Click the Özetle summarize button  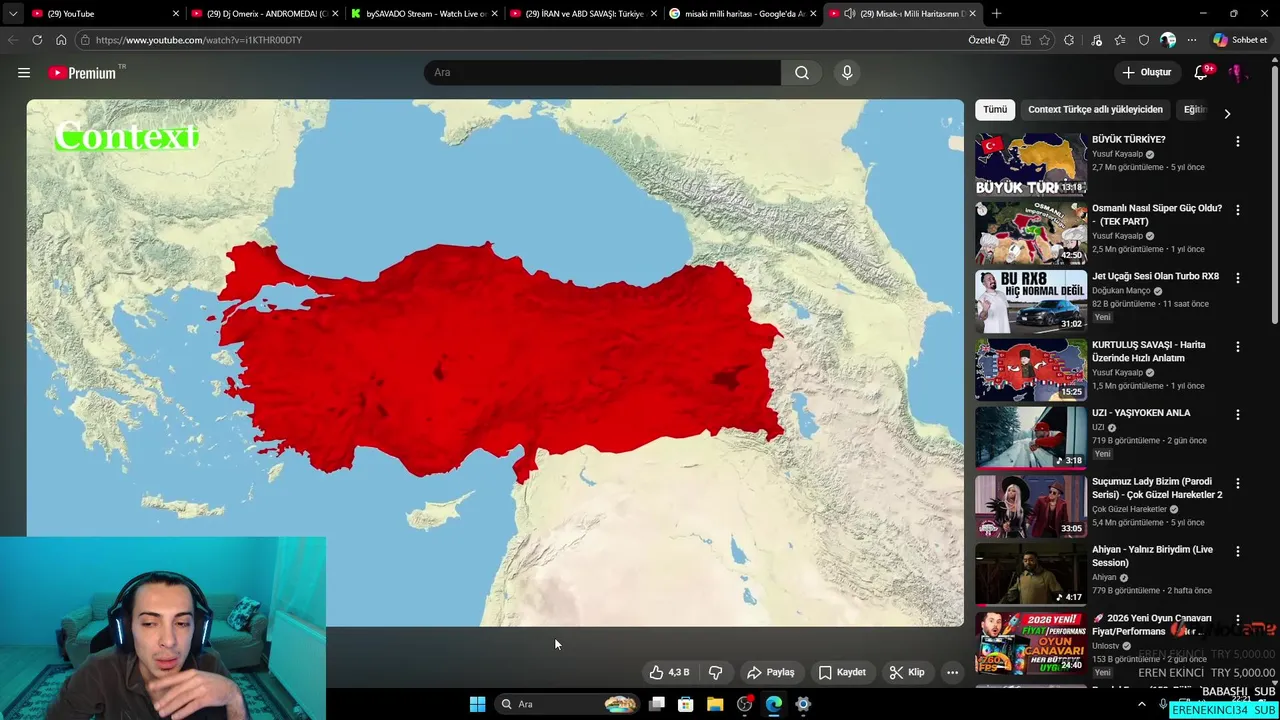(988, 40)
